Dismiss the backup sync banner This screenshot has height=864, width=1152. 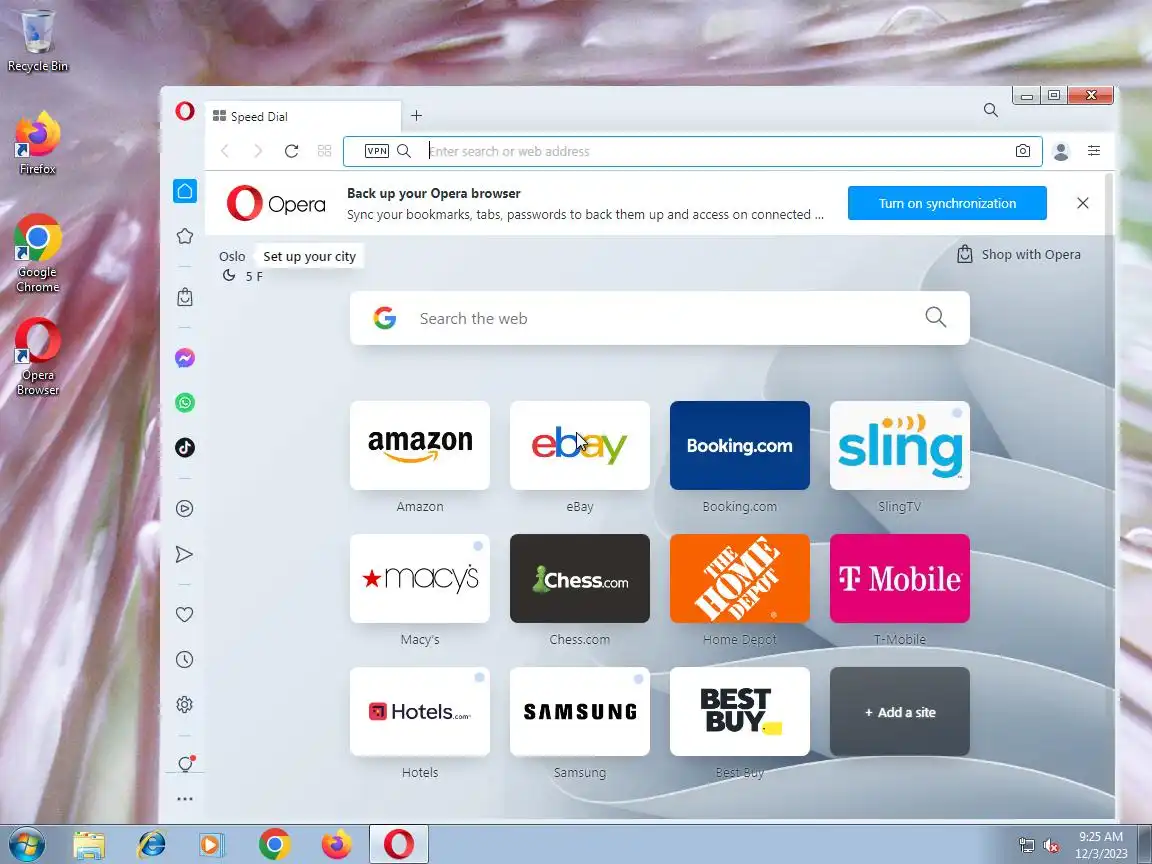point(1083,204)
